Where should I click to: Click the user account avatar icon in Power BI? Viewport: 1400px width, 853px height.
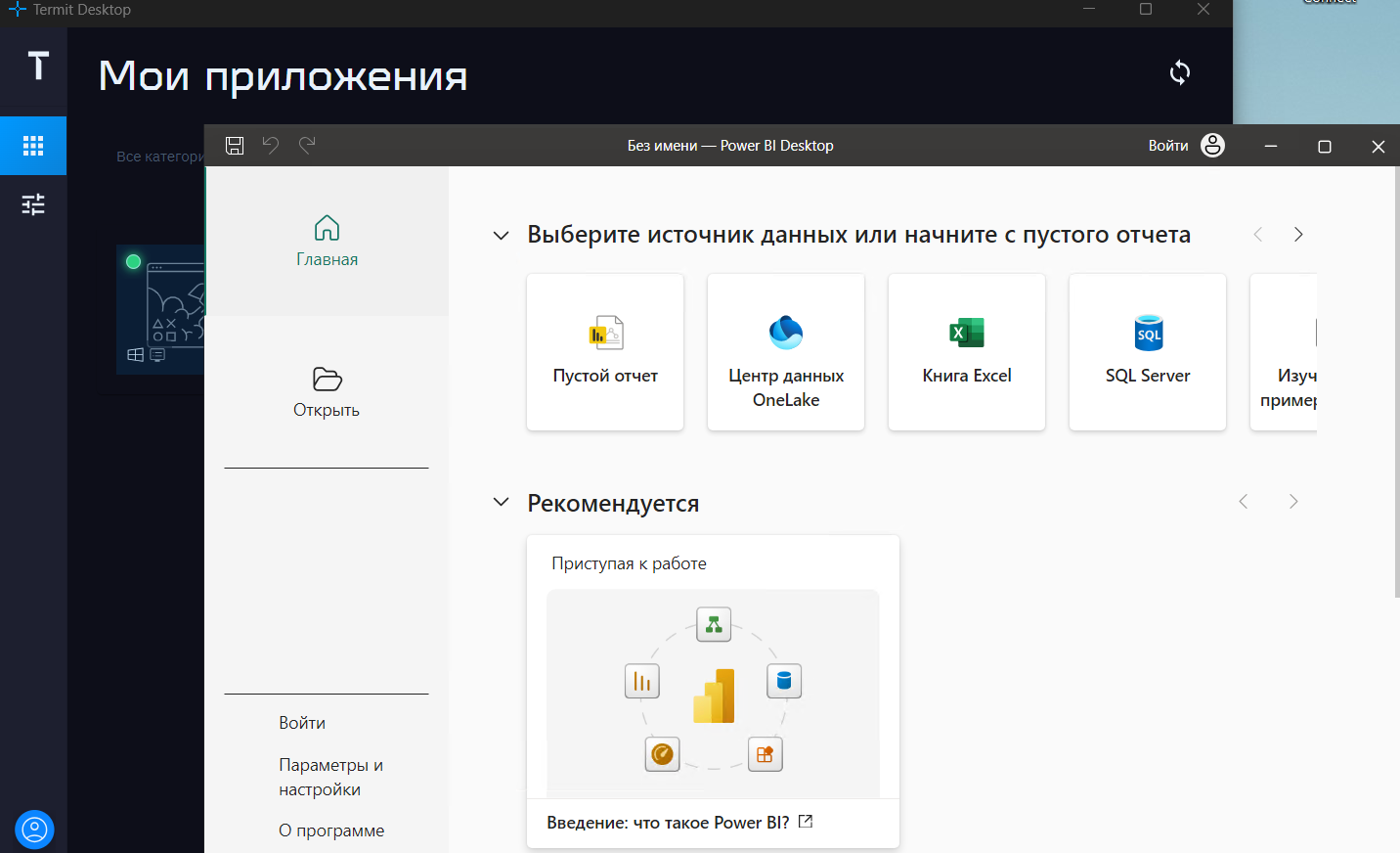pos(1212,145)
